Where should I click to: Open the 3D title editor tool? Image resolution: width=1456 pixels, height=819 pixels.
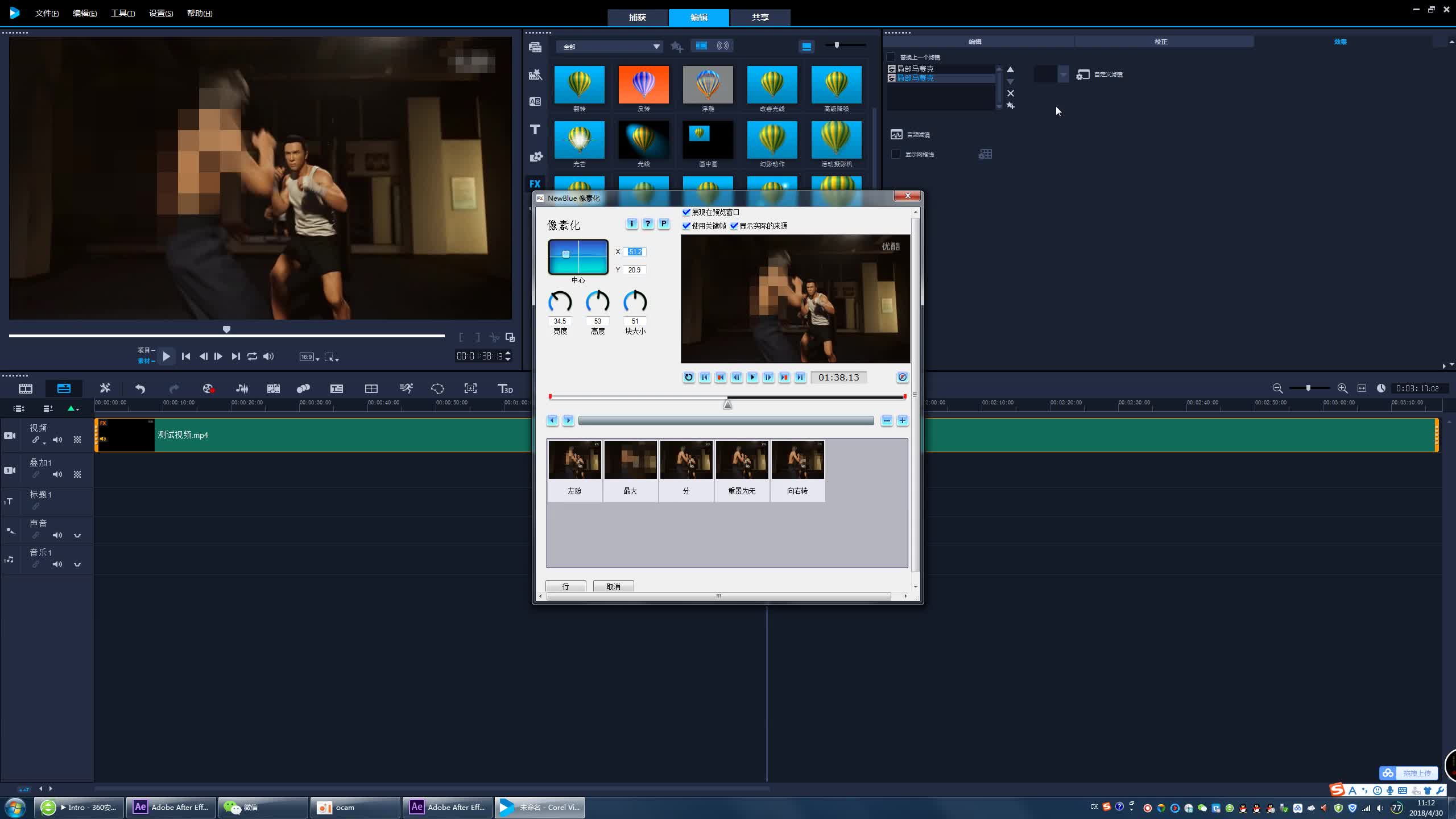505,389
